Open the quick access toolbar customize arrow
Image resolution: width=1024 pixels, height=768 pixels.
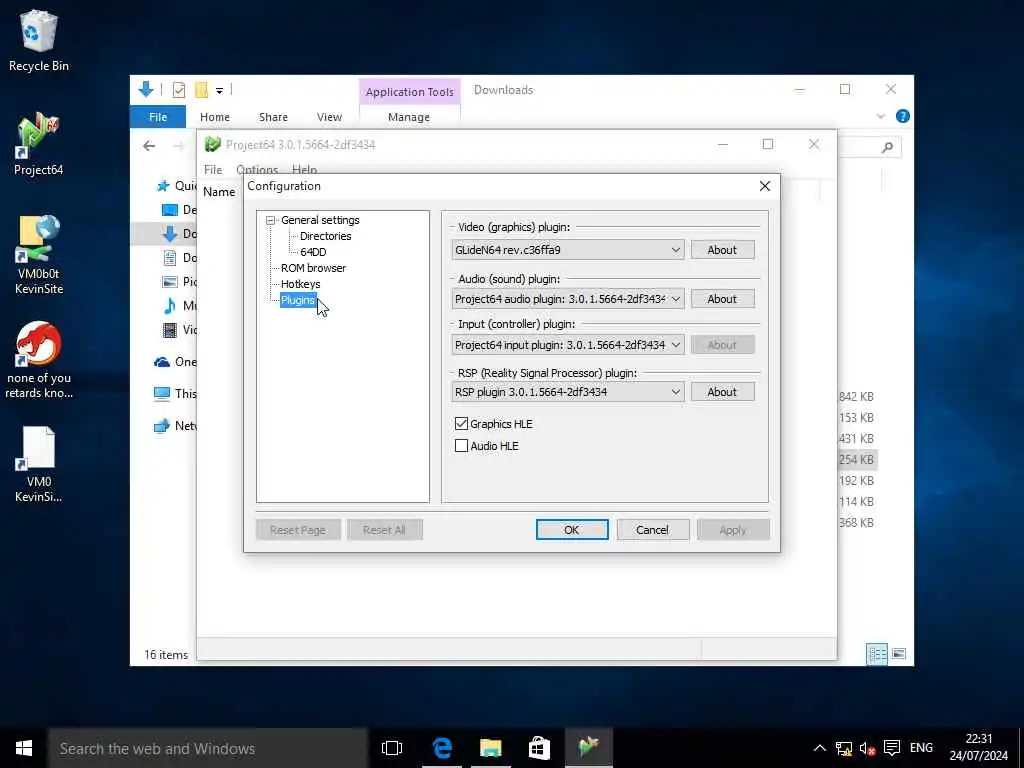point(219,90)
